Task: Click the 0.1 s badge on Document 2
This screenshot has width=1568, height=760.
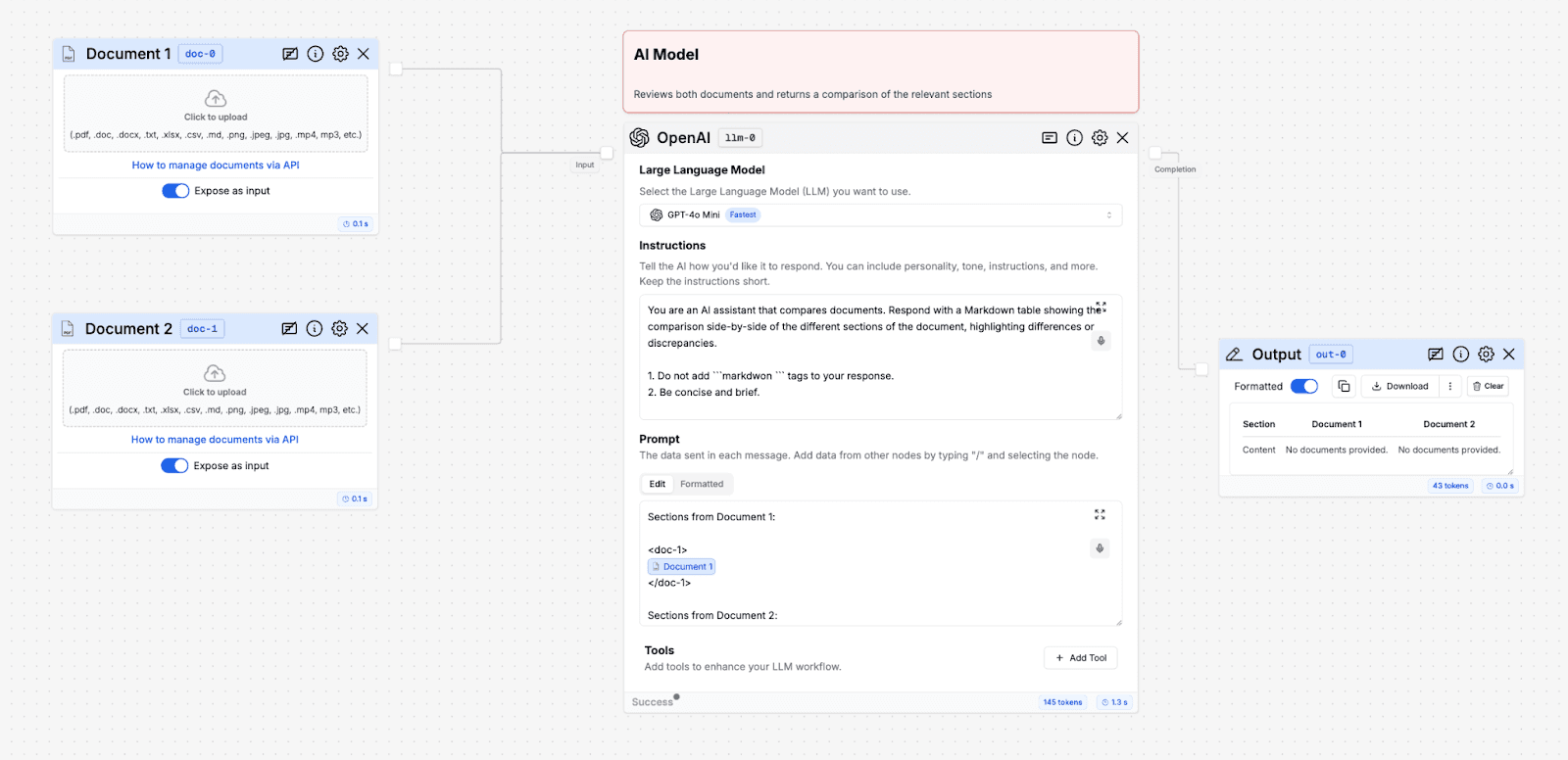Action: point(355,499)
